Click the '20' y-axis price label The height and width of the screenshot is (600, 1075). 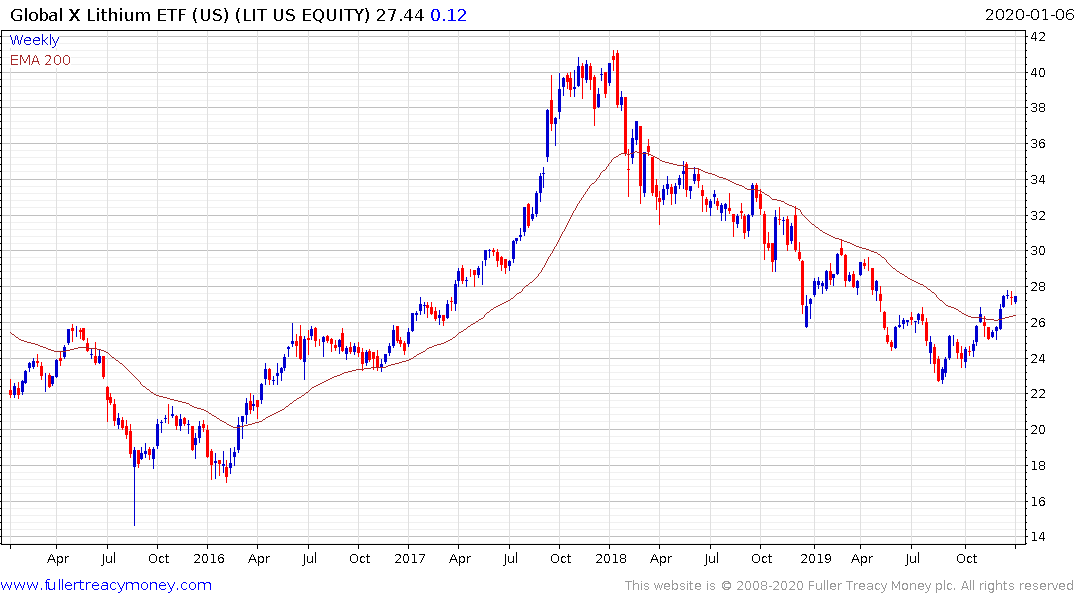point(1038,430)
